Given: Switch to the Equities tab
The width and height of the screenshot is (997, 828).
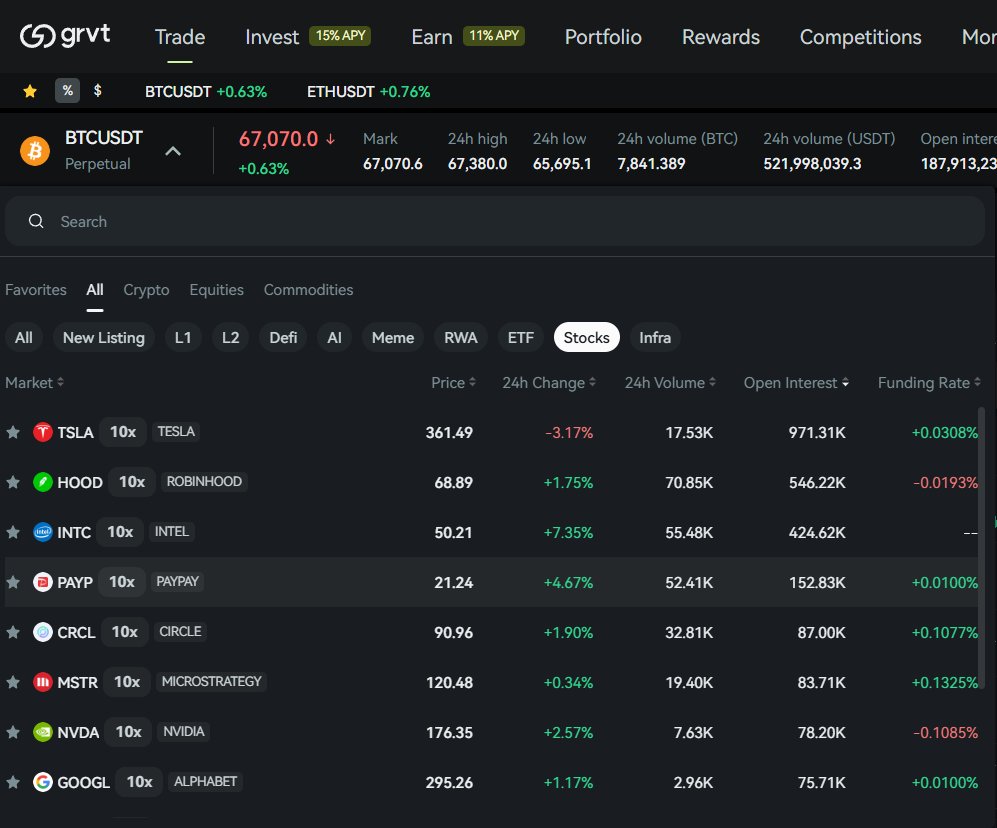Looking at the screenshot, I should coord(216,290).
